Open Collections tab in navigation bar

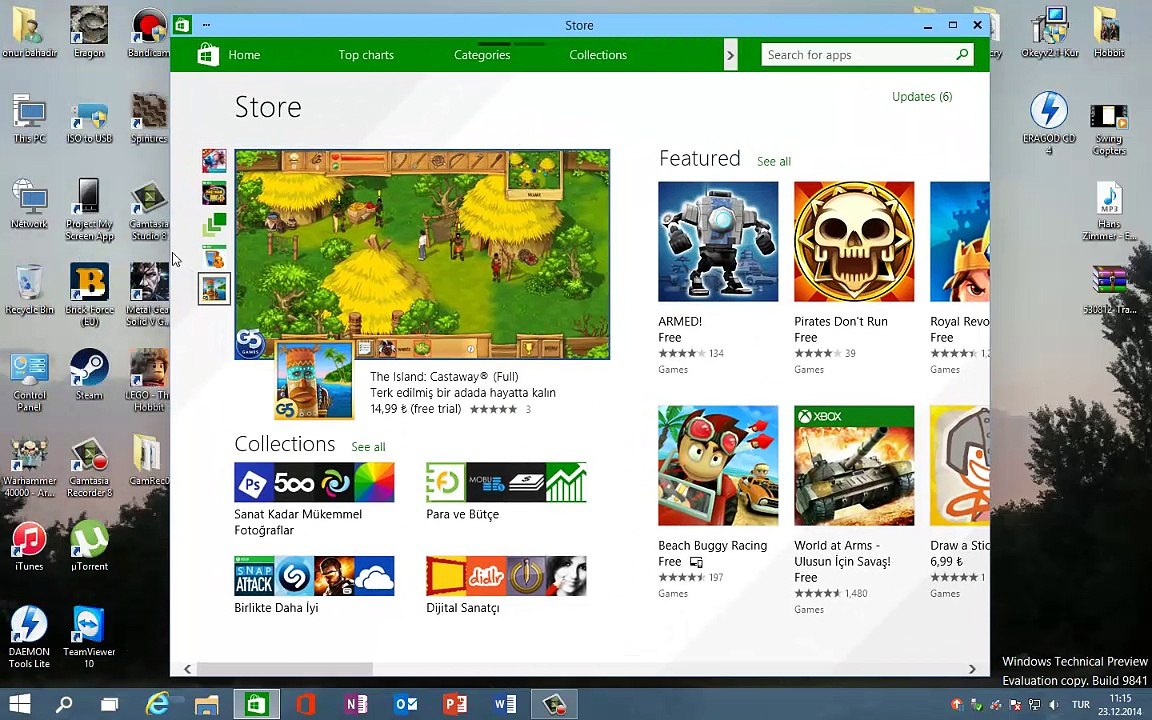click(598, 55)
